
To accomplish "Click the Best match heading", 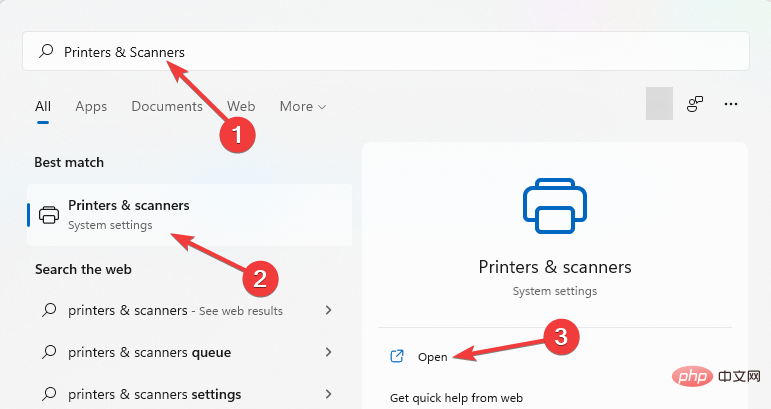I will (69, 162).
